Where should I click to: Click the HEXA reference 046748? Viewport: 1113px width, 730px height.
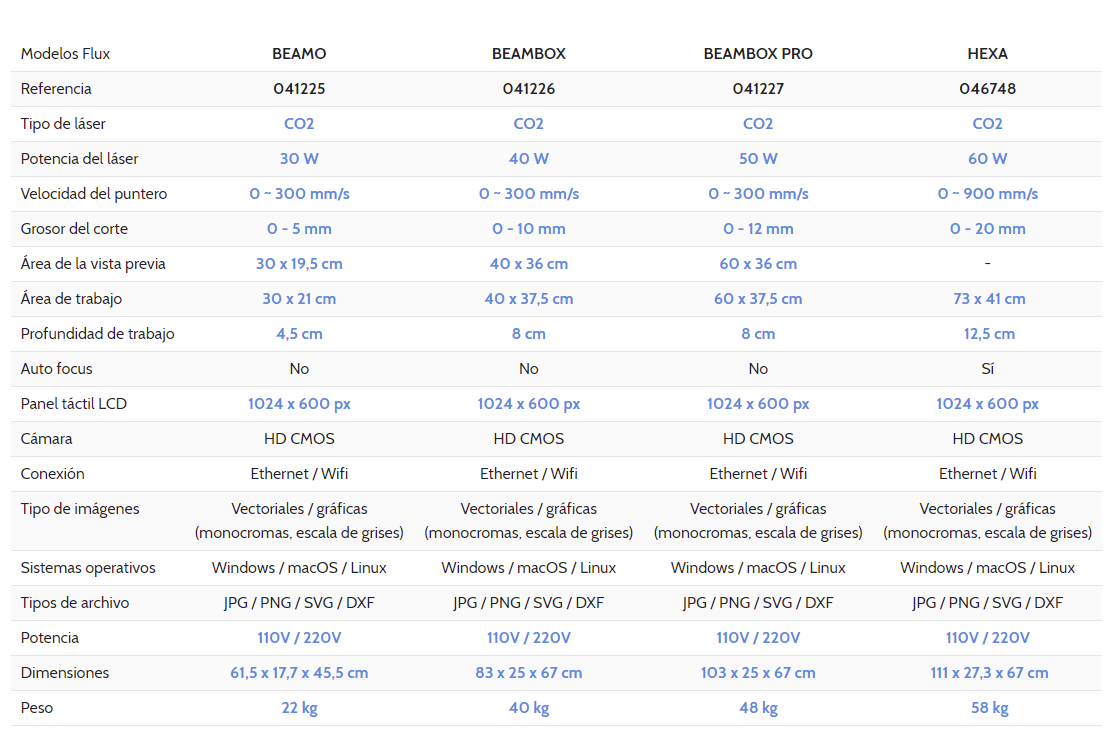click(x=987, y=89)
